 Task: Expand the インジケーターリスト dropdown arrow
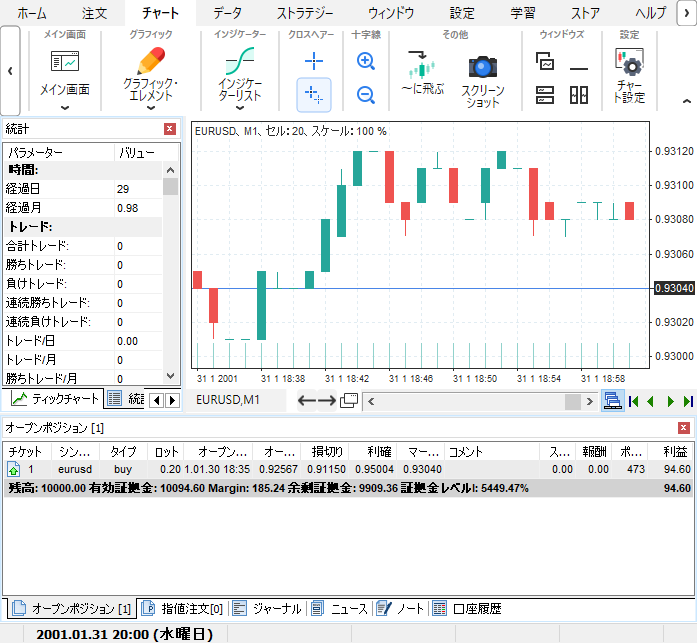[x=240, y=108]
